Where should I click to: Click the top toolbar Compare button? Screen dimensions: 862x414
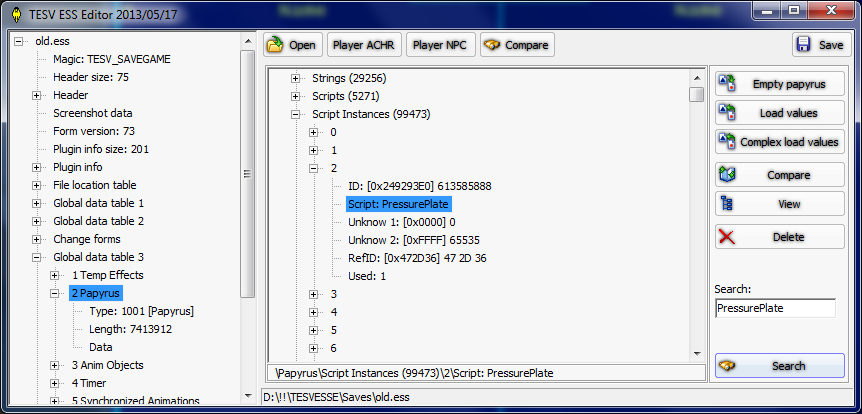click(x=517, y=45)
